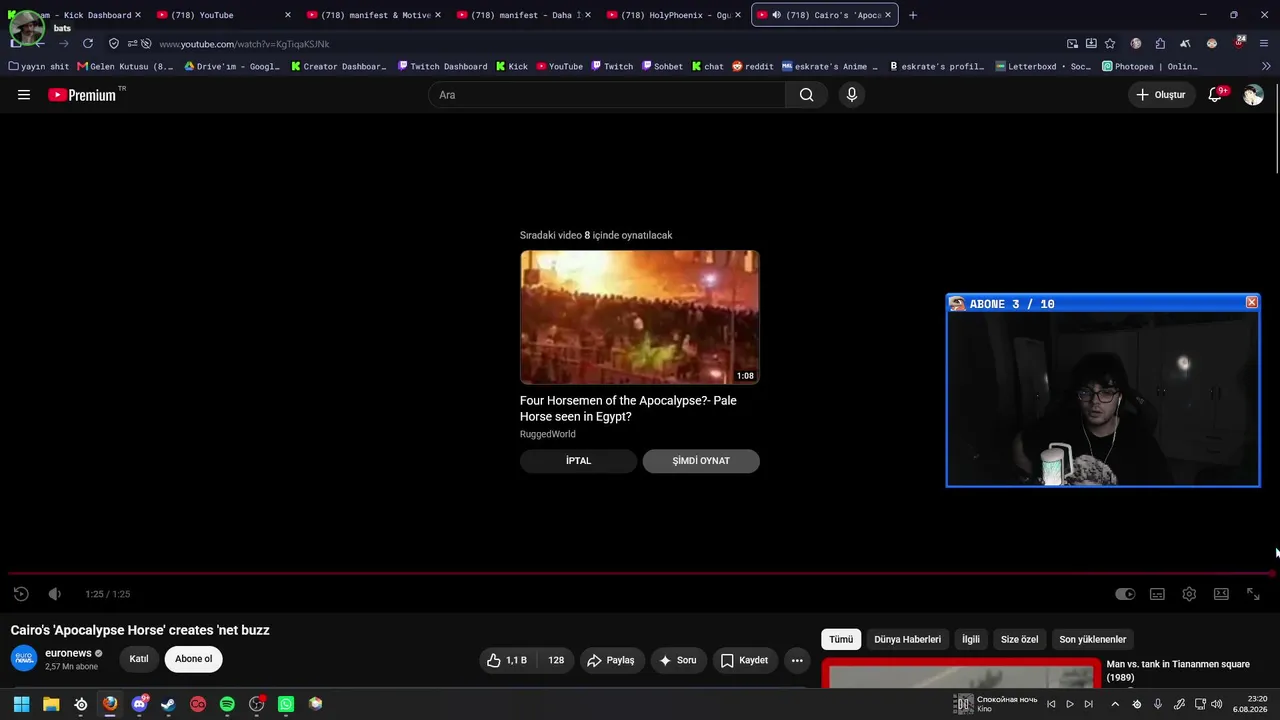Open the reddit bookmark
Image resolution: width=1280 pixels, height=720 pixels.
point(753,67)
